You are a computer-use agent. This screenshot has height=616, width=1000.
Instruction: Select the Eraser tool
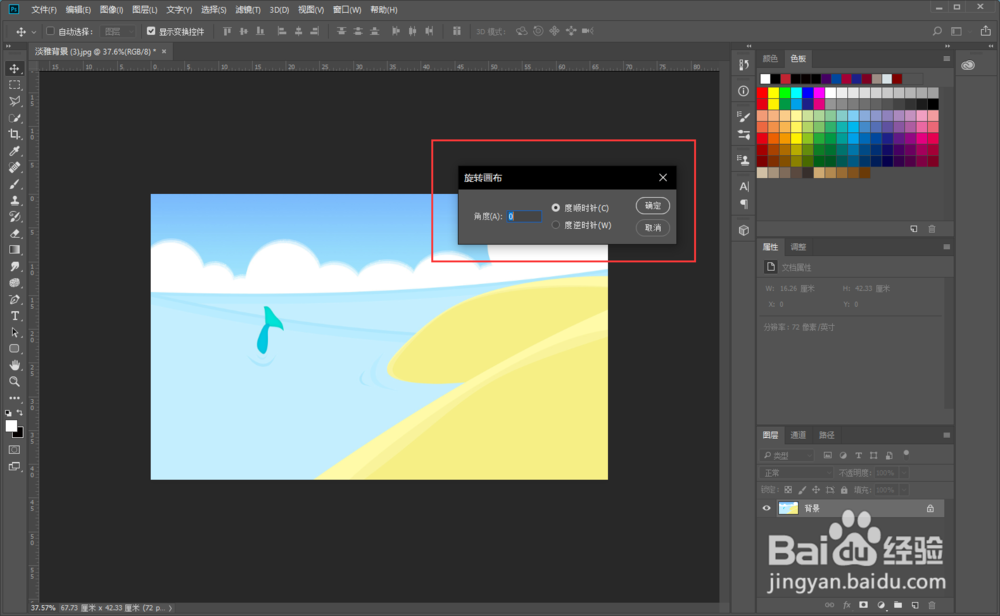[14, 233]
